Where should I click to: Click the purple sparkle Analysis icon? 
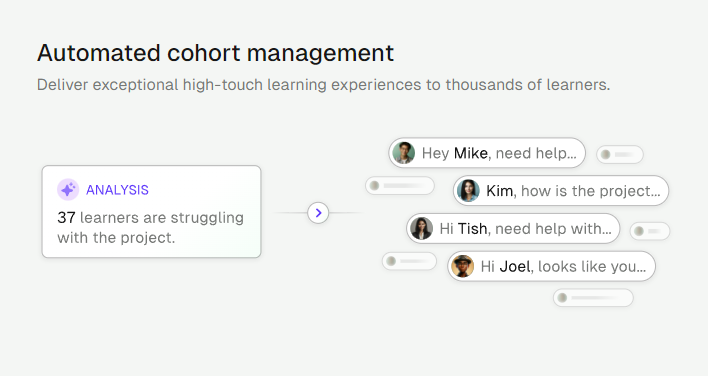coord(68,190)
